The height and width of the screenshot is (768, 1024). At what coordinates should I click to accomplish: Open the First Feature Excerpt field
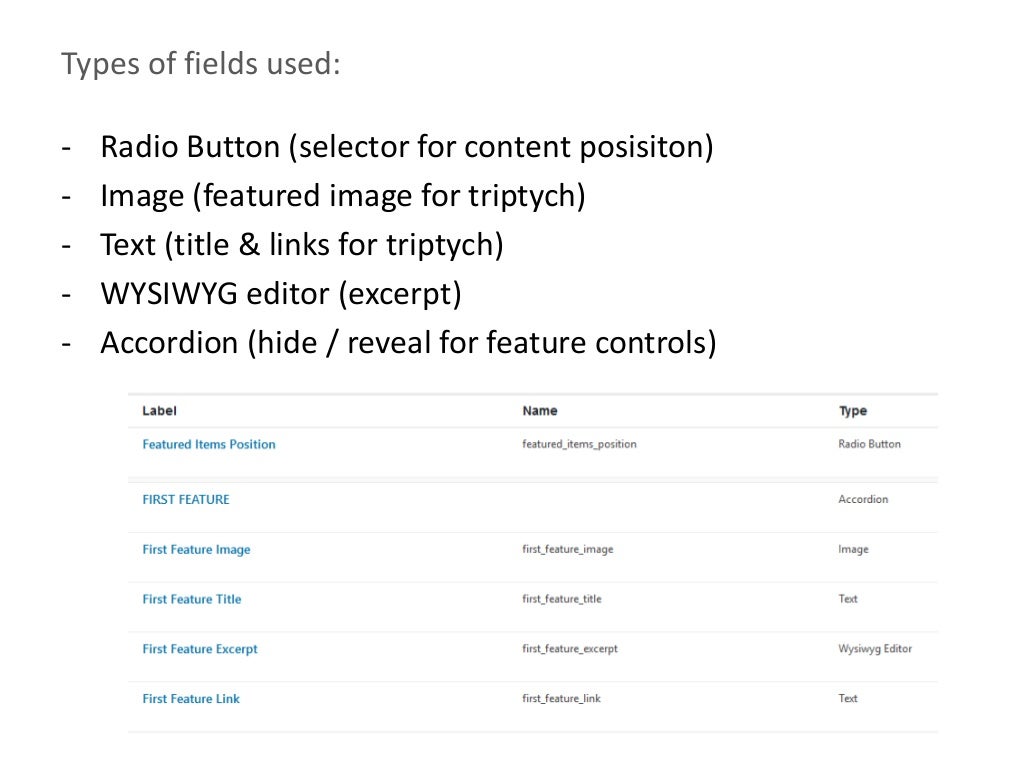pos(200,649)
